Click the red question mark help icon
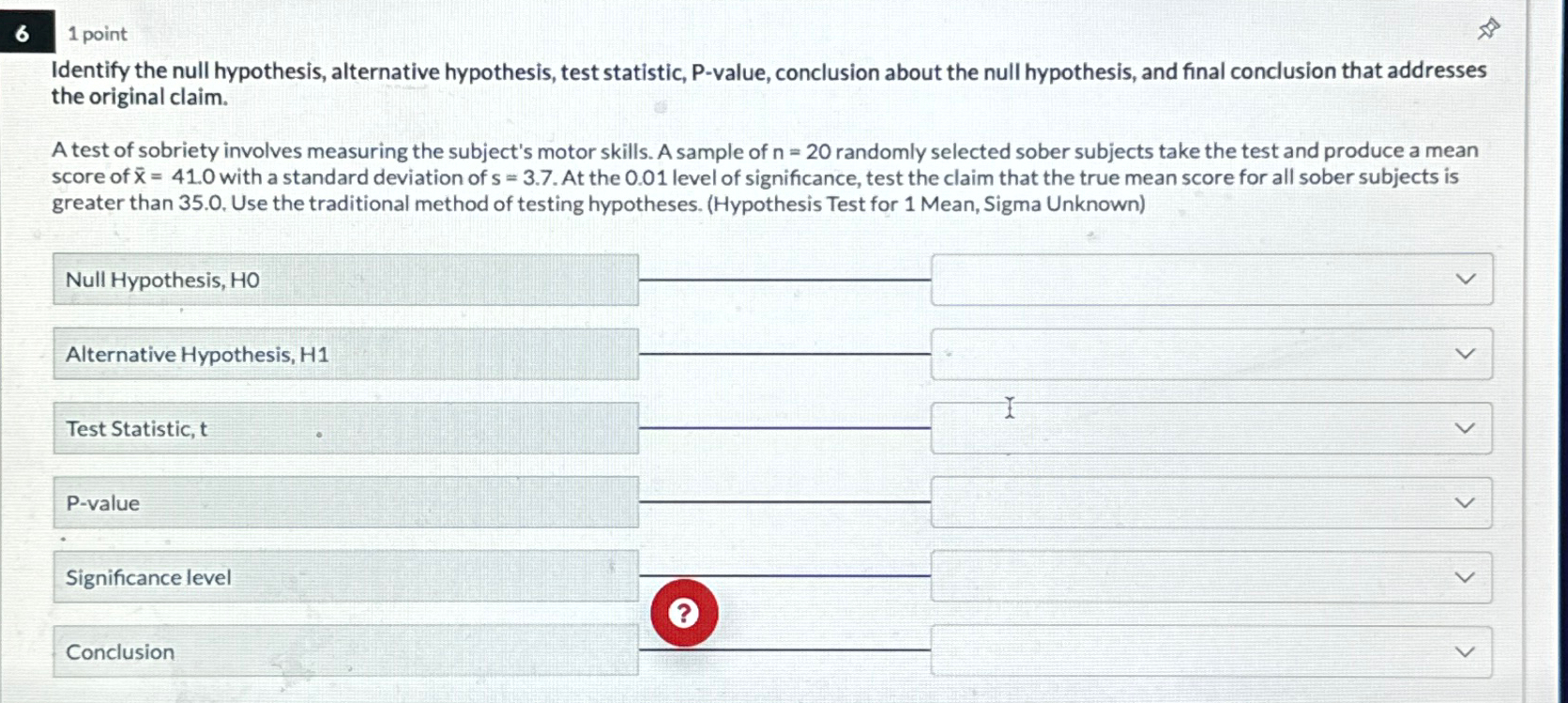Screen dimensions: 1568x703 pyautogui.click(x=683, y=612)
